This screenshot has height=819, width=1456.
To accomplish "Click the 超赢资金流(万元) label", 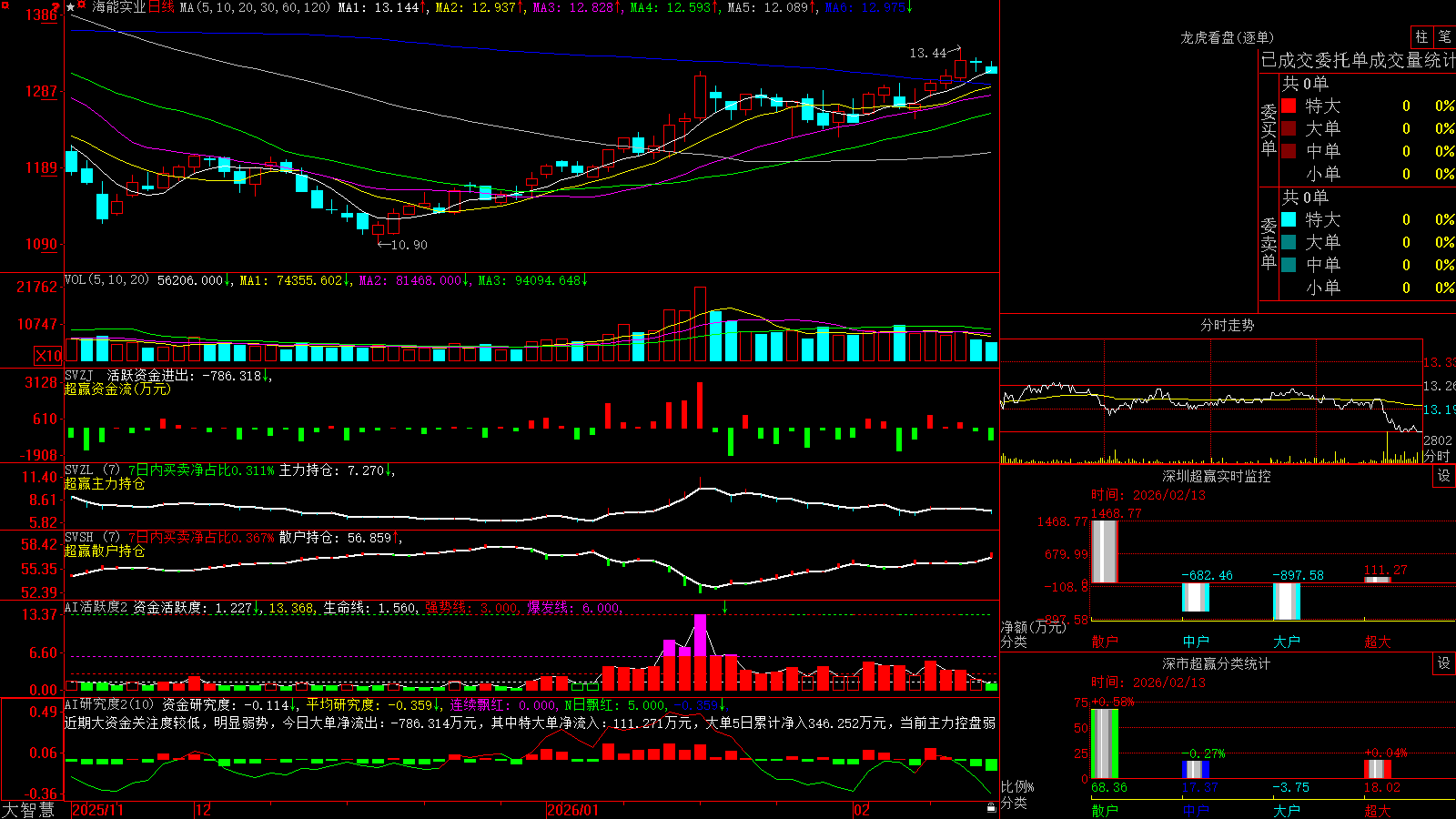I will [x=117, y=389].
